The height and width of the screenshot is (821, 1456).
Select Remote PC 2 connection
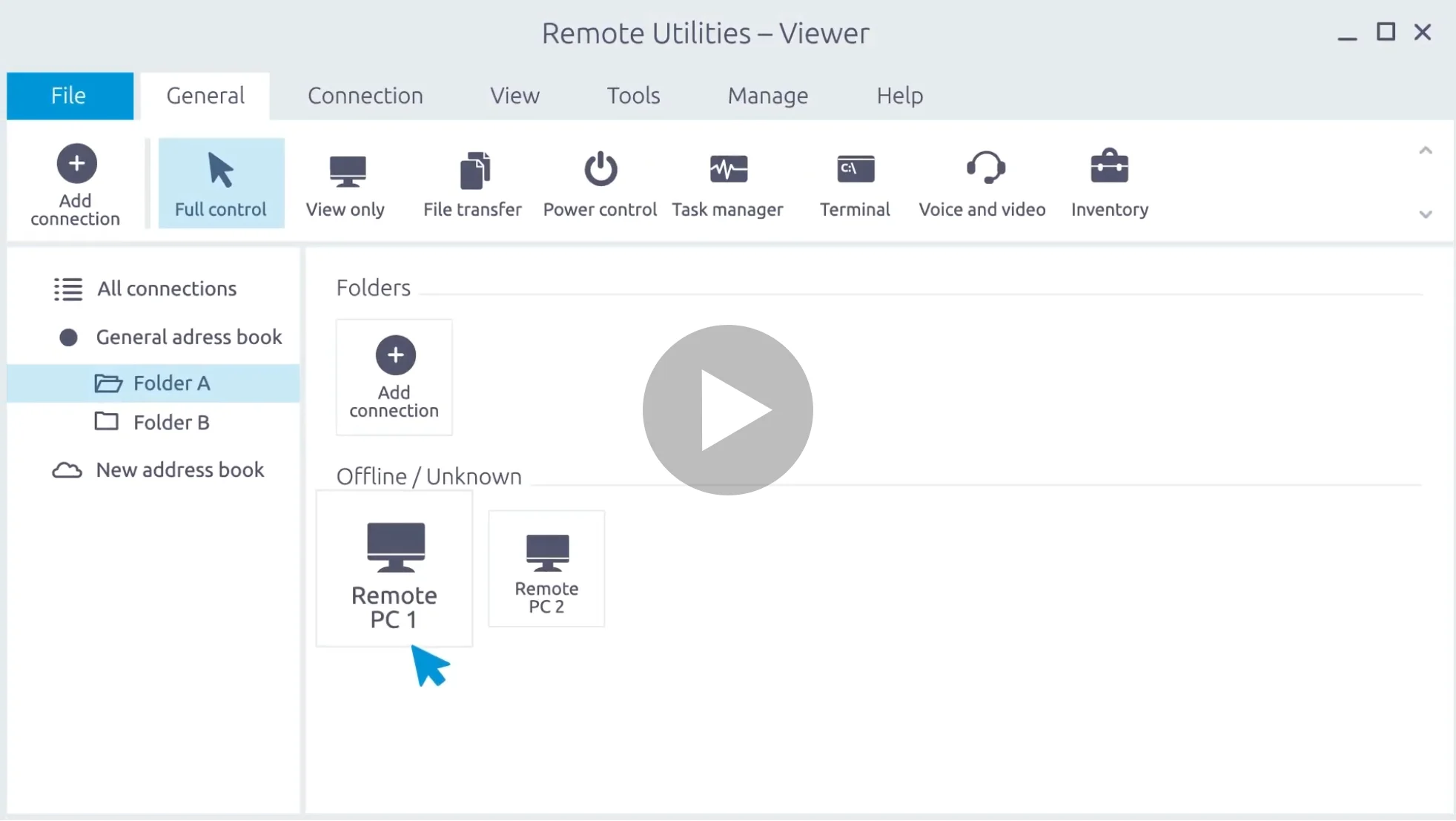tap(547, 567)
